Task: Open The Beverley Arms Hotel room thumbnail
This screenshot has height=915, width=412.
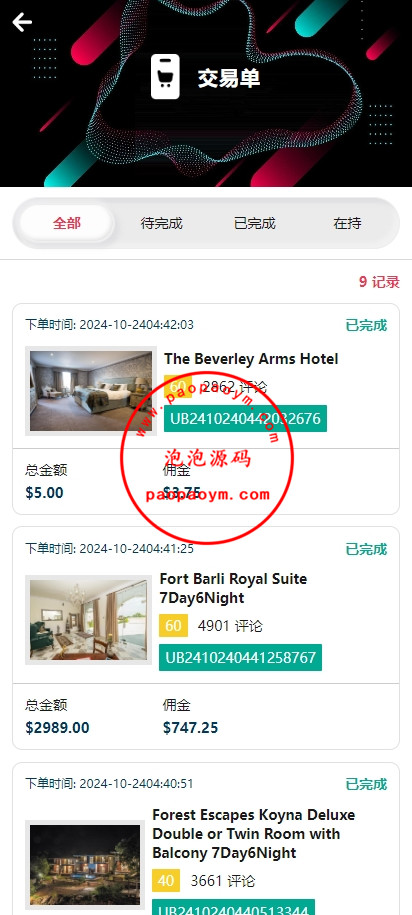Action: pyautogui.click(x=91, y=391)
